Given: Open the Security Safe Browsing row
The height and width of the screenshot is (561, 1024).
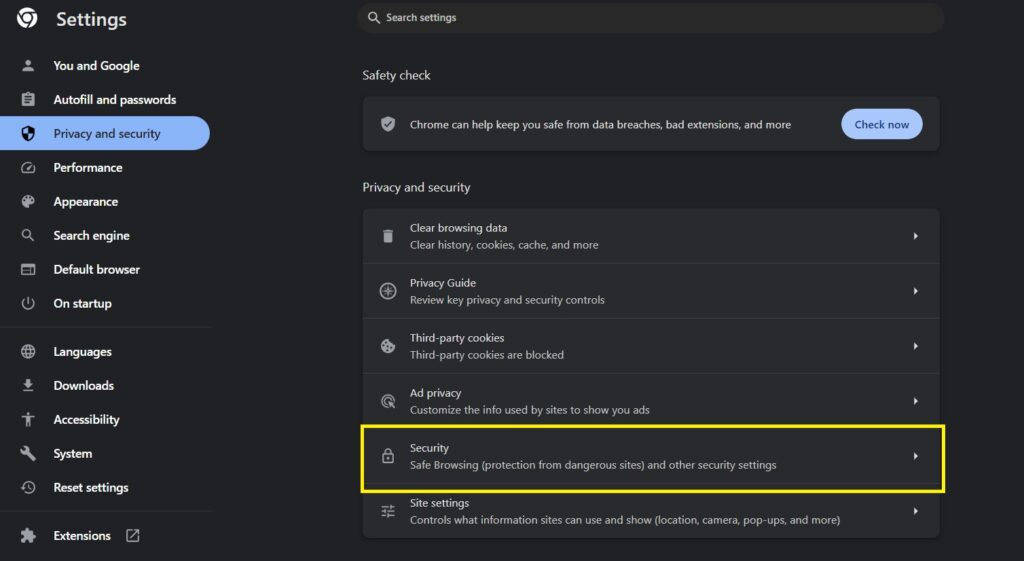Looking at the screenshot, I should pyautogui.click(x=650, y=456).
